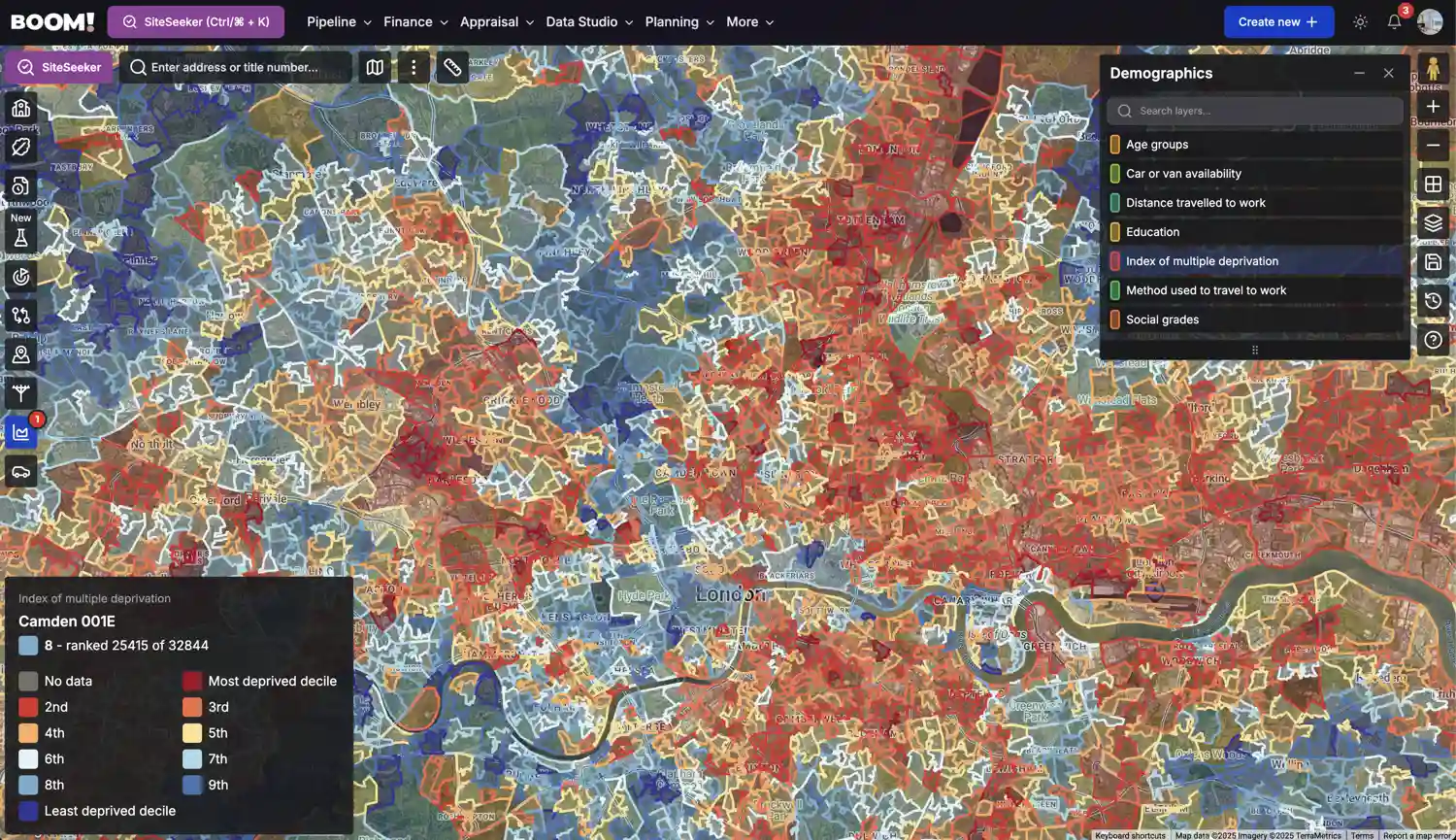
Task: Open the Finance menu
Action: (x=415, y=21)
